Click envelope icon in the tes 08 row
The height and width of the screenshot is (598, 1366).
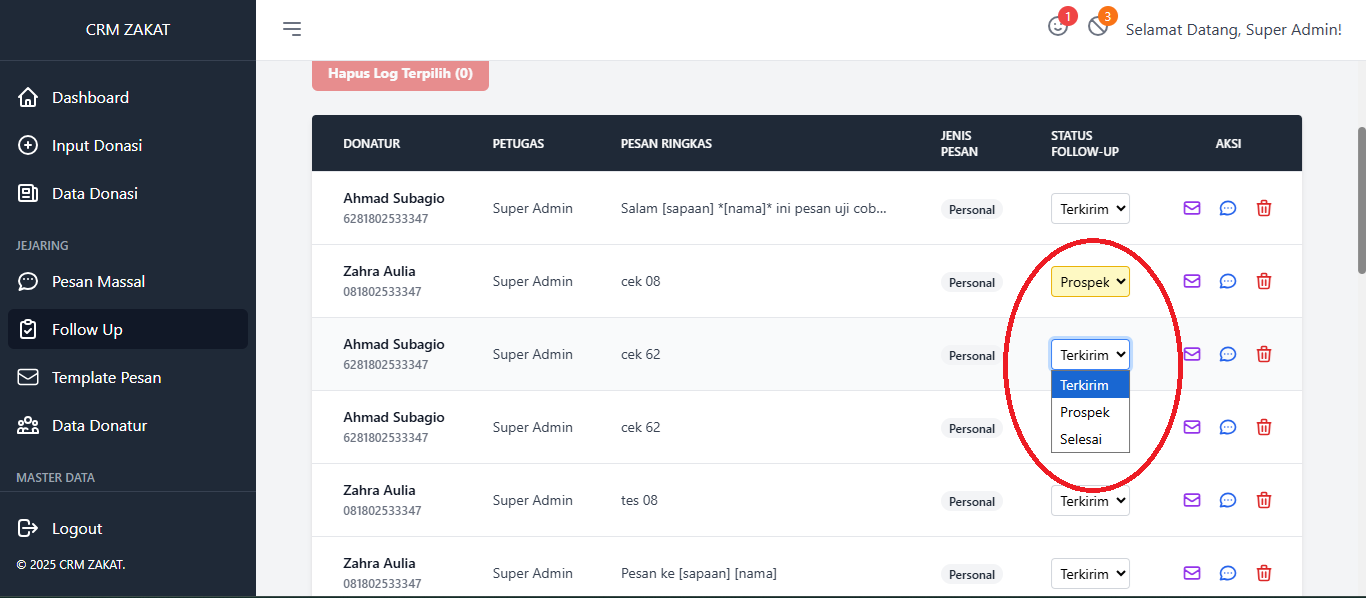(x=1191, y=500)
